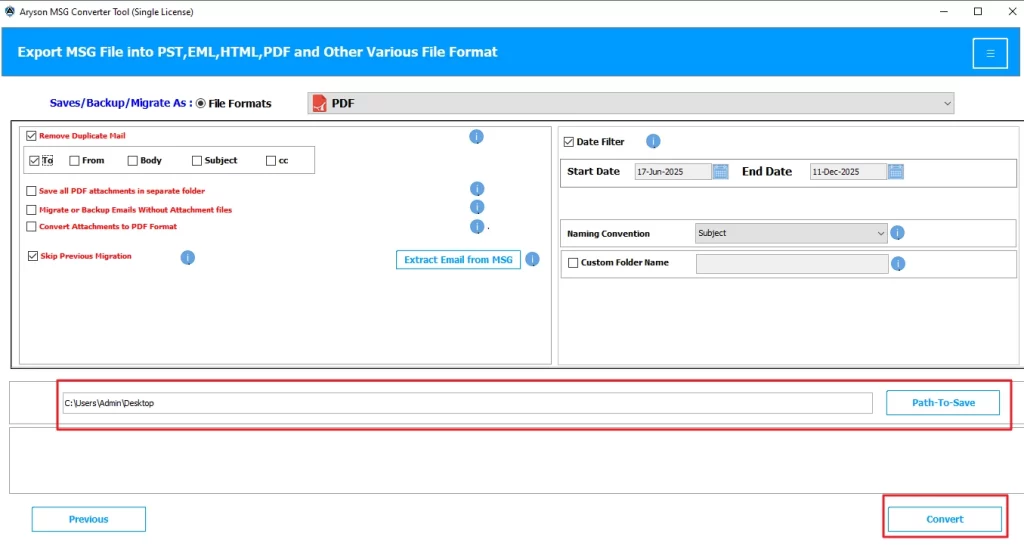Click the Aryson app icon in title bar
Viewport: 1024px width, 546px height.
[9, 12]
